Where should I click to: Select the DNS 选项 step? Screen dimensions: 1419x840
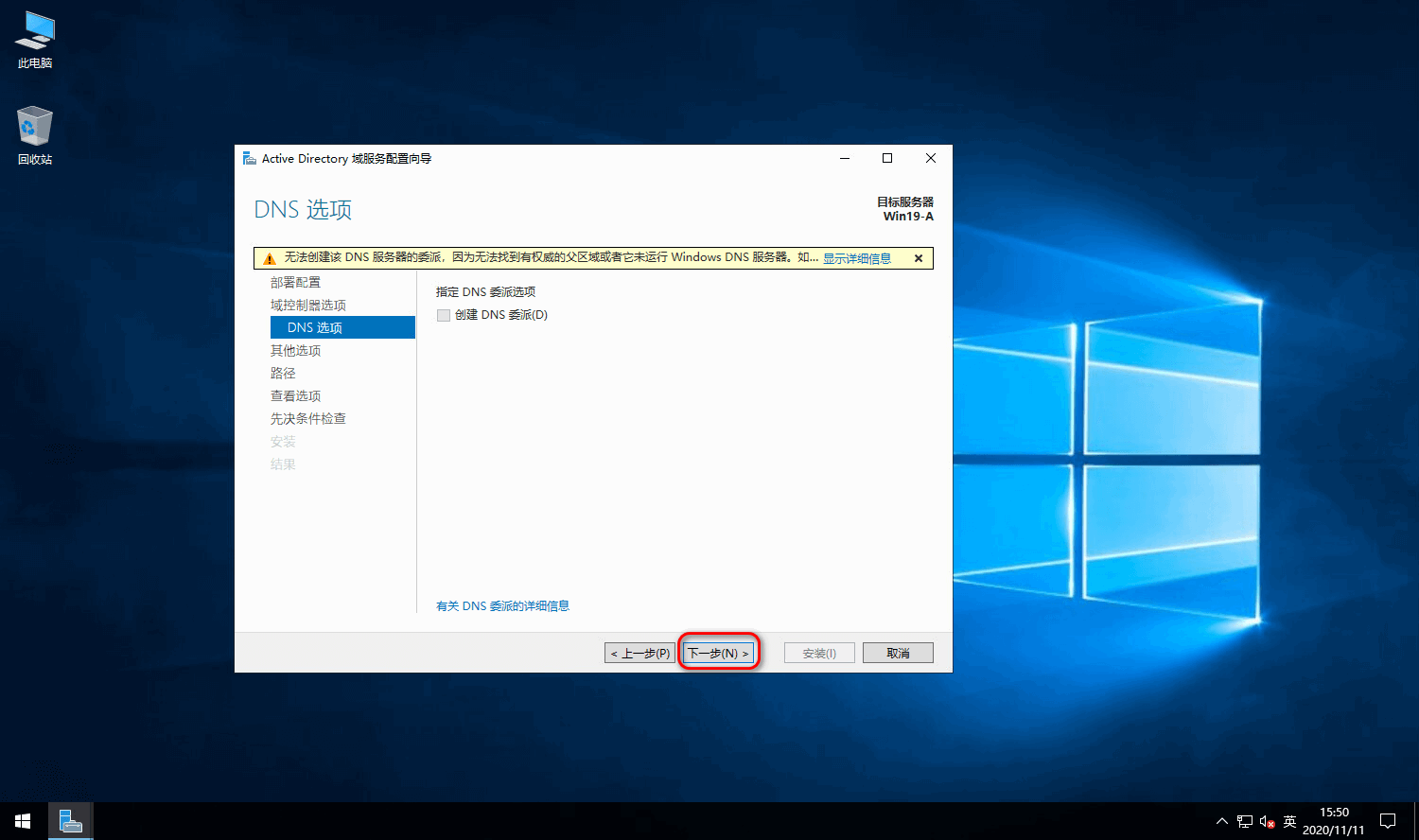coord(342,327)
